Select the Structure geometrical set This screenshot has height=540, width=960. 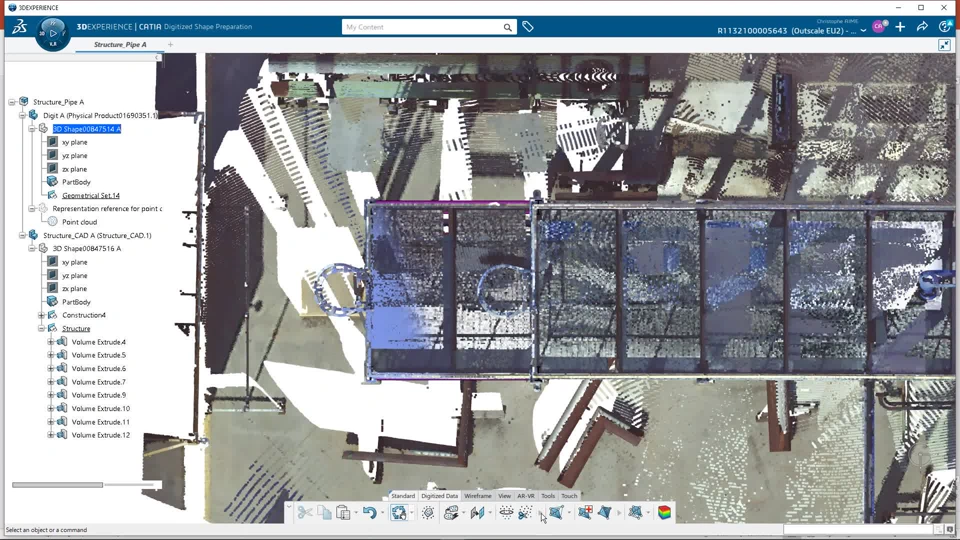[76, 329]
